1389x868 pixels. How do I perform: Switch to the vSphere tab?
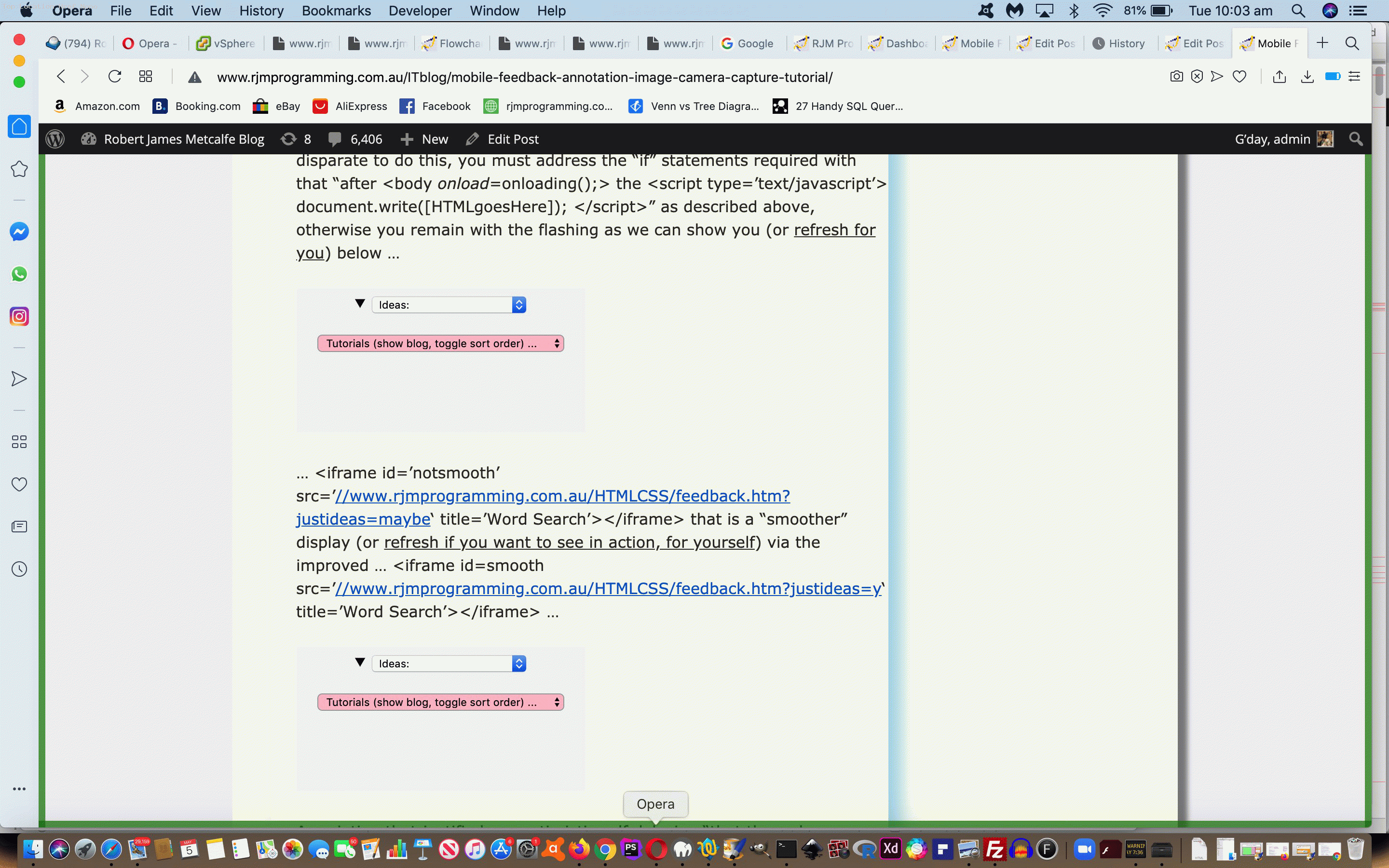[226, 43]
